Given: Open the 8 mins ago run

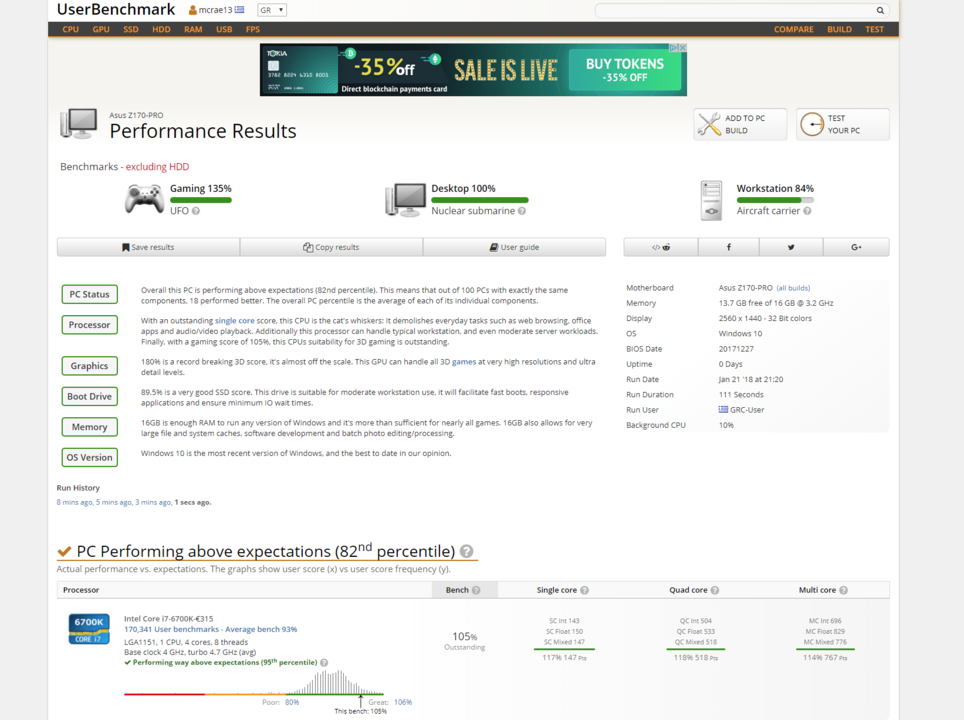Looking at the screenshot, I should click(x=75, y=502).
